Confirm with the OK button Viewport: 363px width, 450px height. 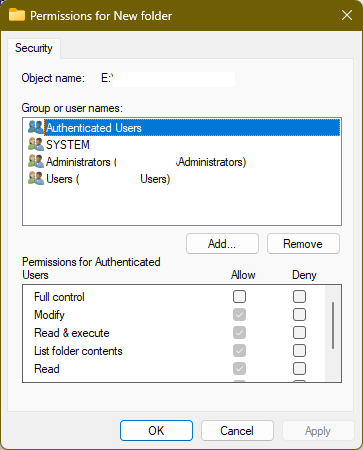(156, 431)
